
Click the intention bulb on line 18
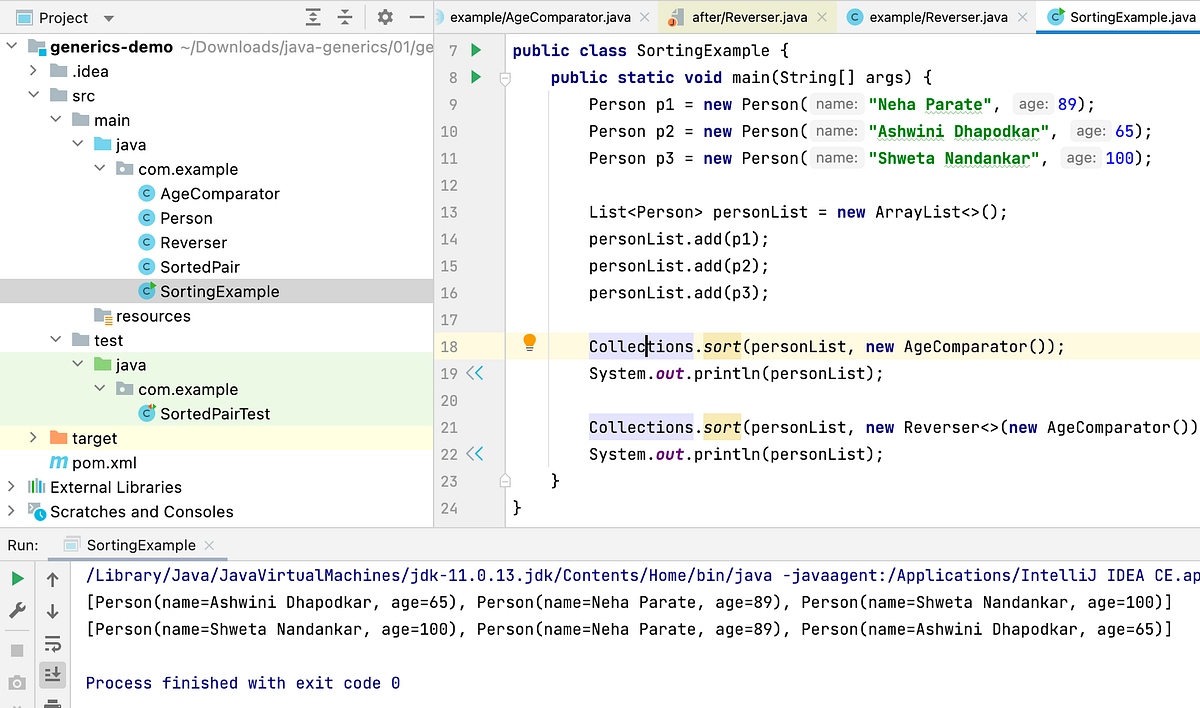tap(529, 345)
